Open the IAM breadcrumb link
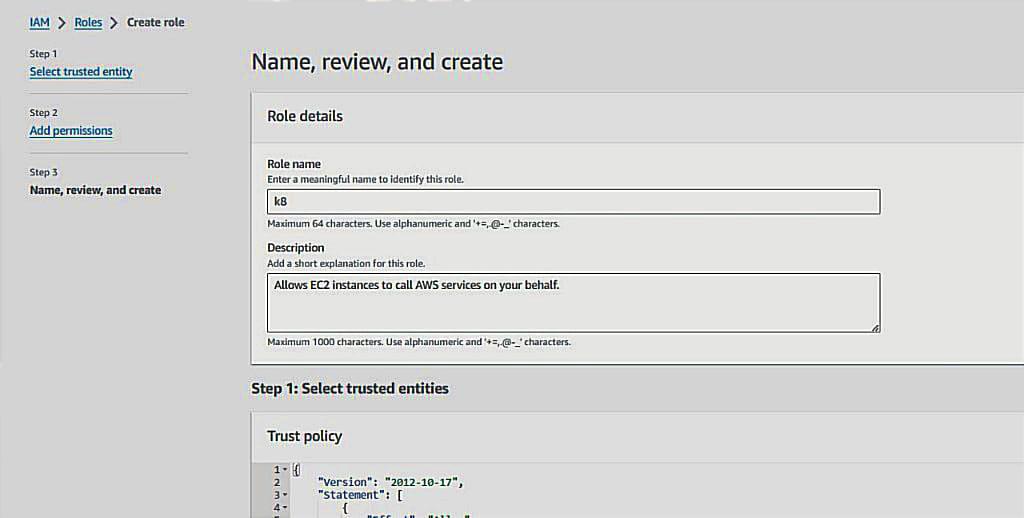The image size is (1024, 518). (x=39, y=22)
